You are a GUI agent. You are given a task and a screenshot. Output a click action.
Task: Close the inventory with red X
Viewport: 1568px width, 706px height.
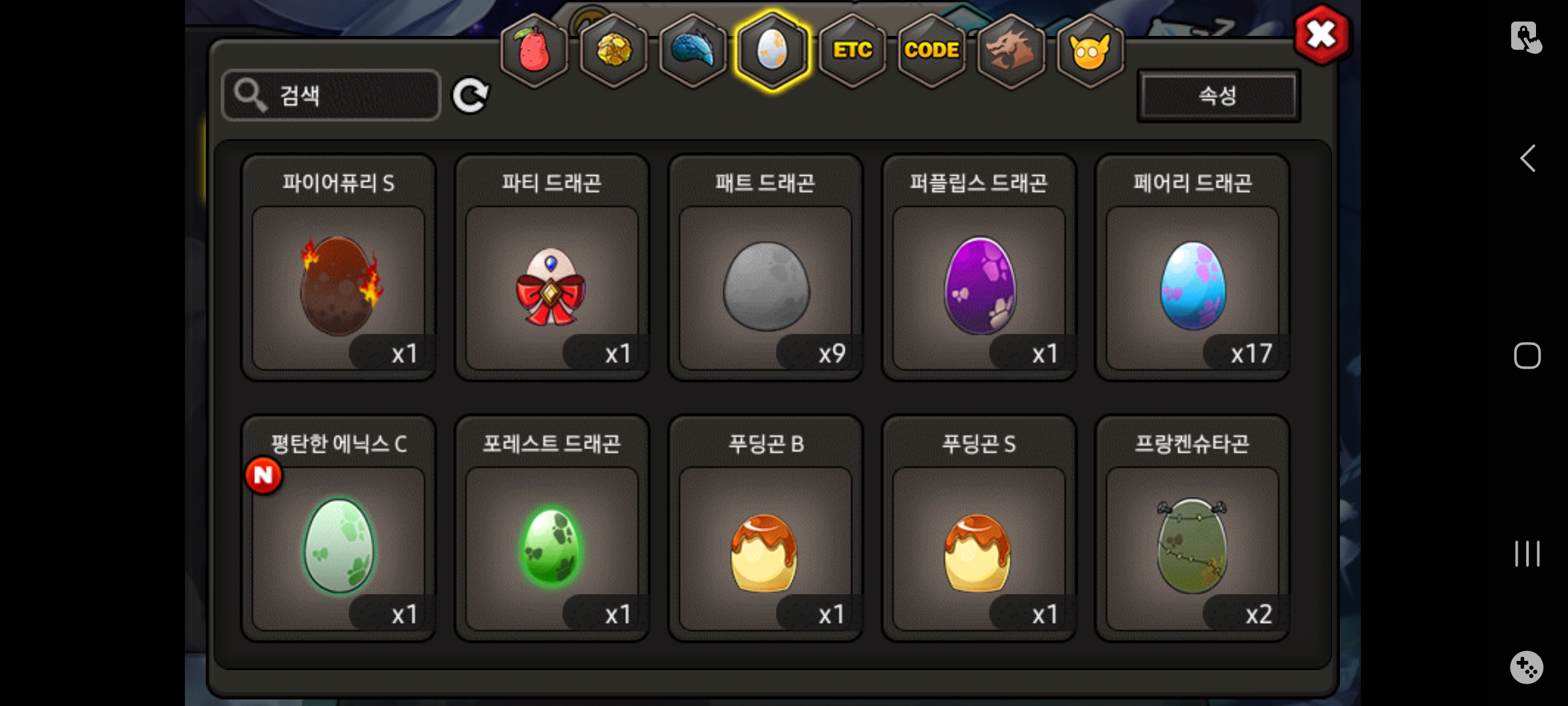(x=1322, y=35)
